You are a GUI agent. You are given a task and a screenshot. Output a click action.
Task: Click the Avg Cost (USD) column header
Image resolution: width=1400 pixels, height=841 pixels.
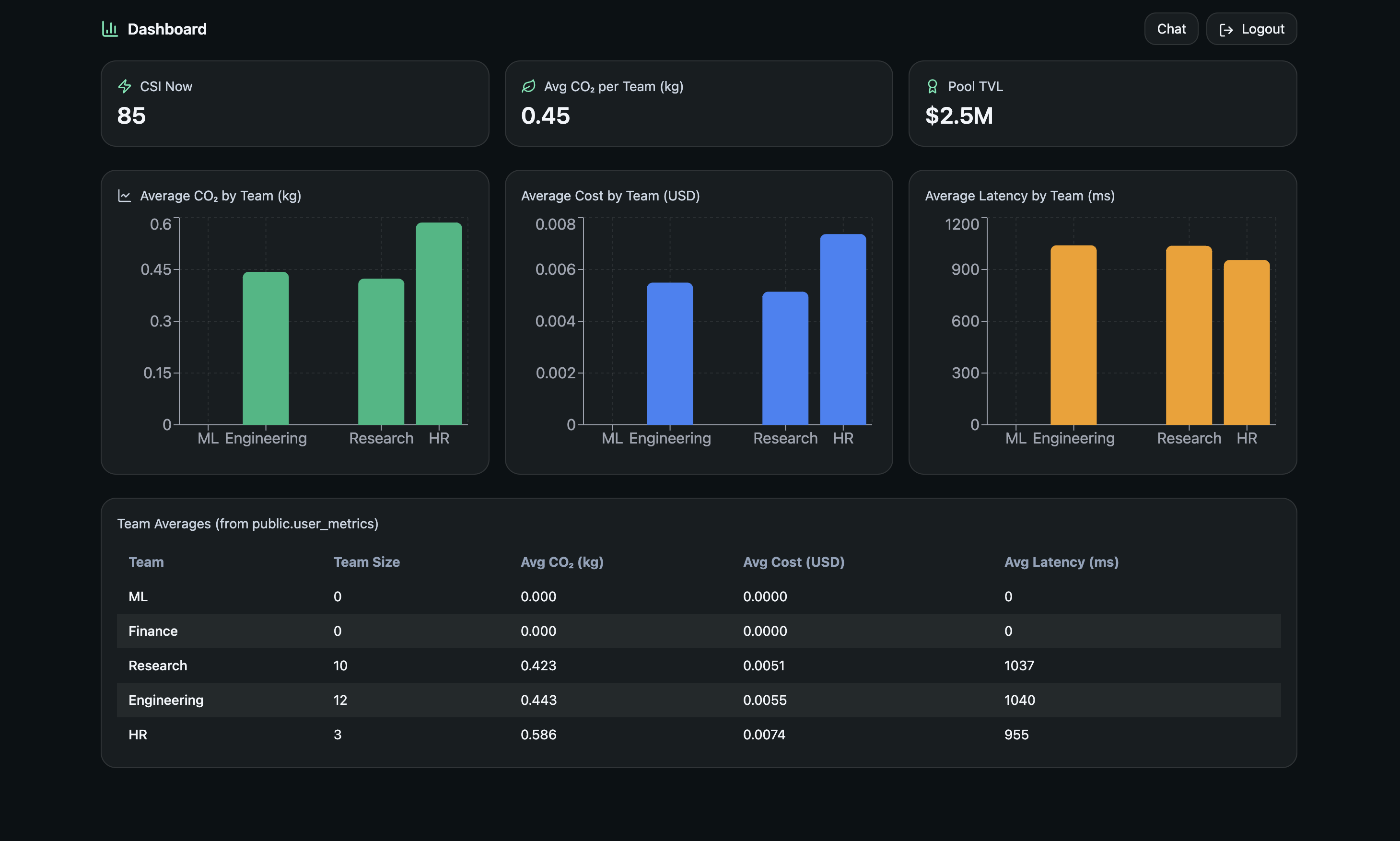coord(793,561)
